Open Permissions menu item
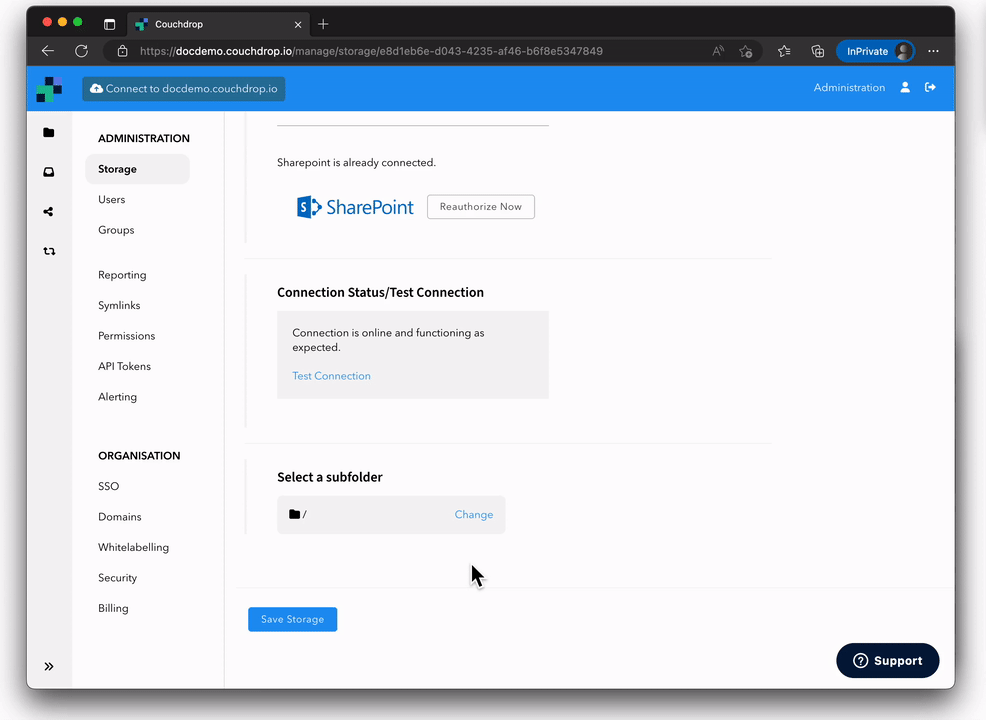 (126, 336)
